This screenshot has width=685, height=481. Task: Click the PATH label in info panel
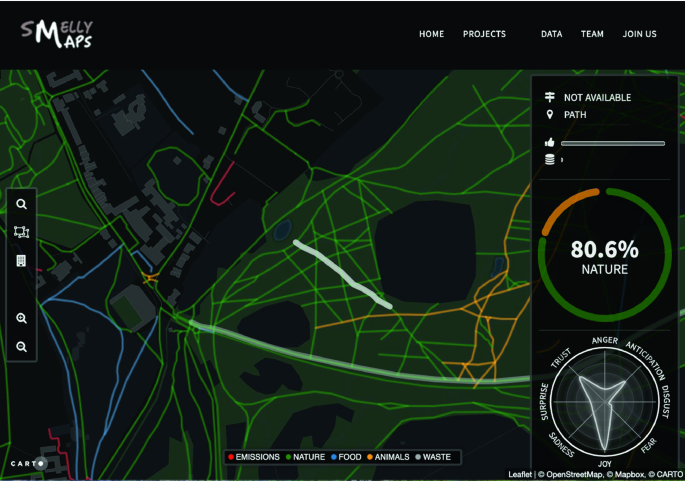pos(575,115)
